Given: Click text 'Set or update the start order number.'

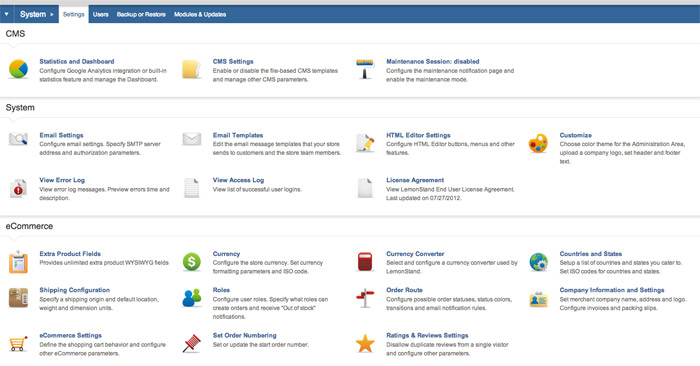Looking at the screenshot, I should coord(261,345).
